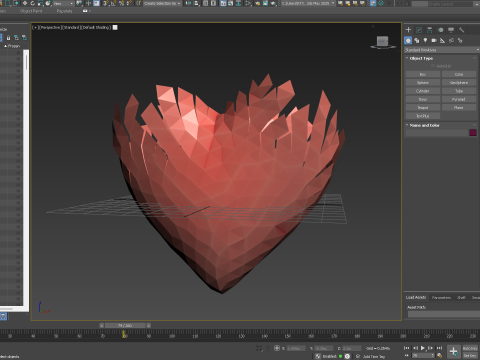
Task: Click the time slider frame handle
Action: (125, 325)
